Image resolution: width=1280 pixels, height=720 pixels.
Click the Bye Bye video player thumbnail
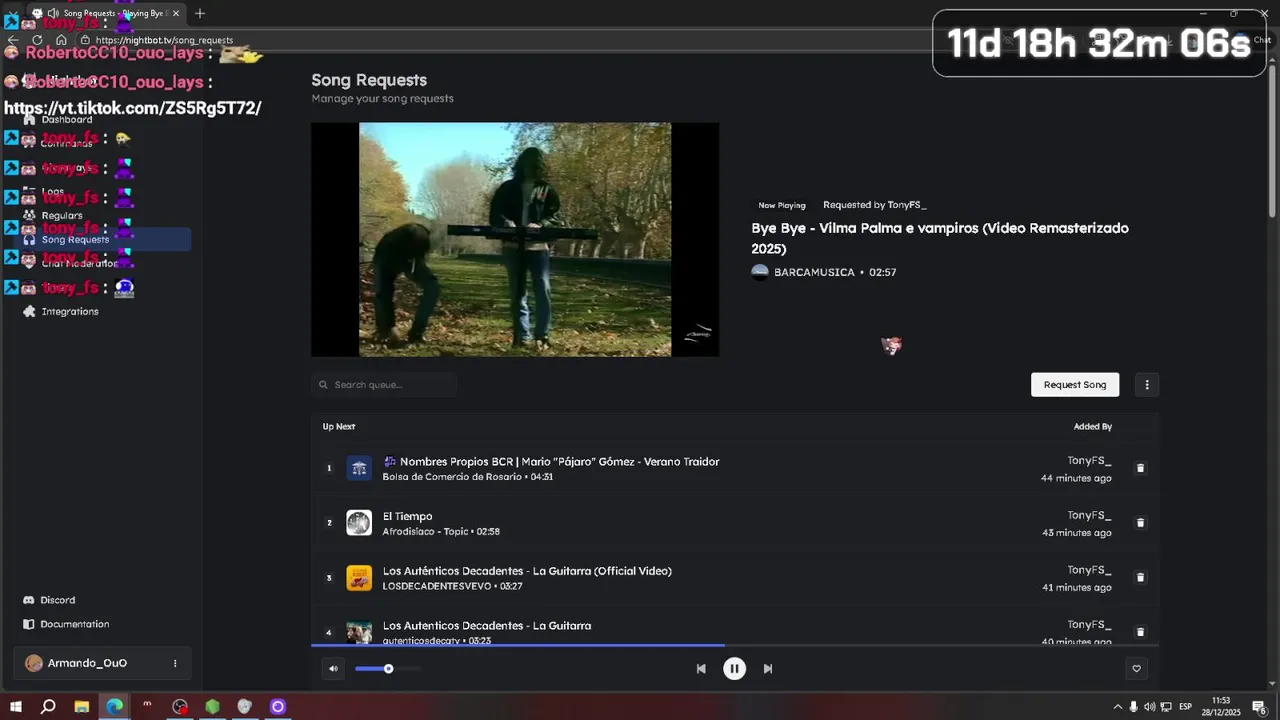click(x=515, y=239)
